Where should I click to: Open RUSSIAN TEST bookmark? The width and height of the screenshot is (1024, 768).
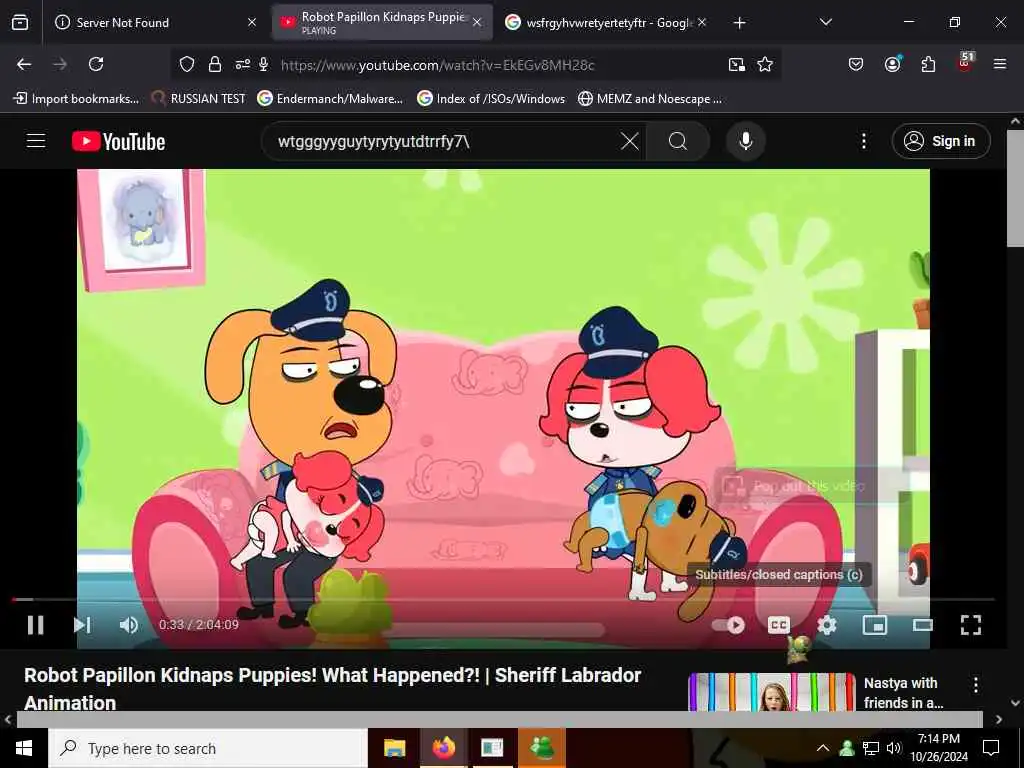[x=199, y=99]
